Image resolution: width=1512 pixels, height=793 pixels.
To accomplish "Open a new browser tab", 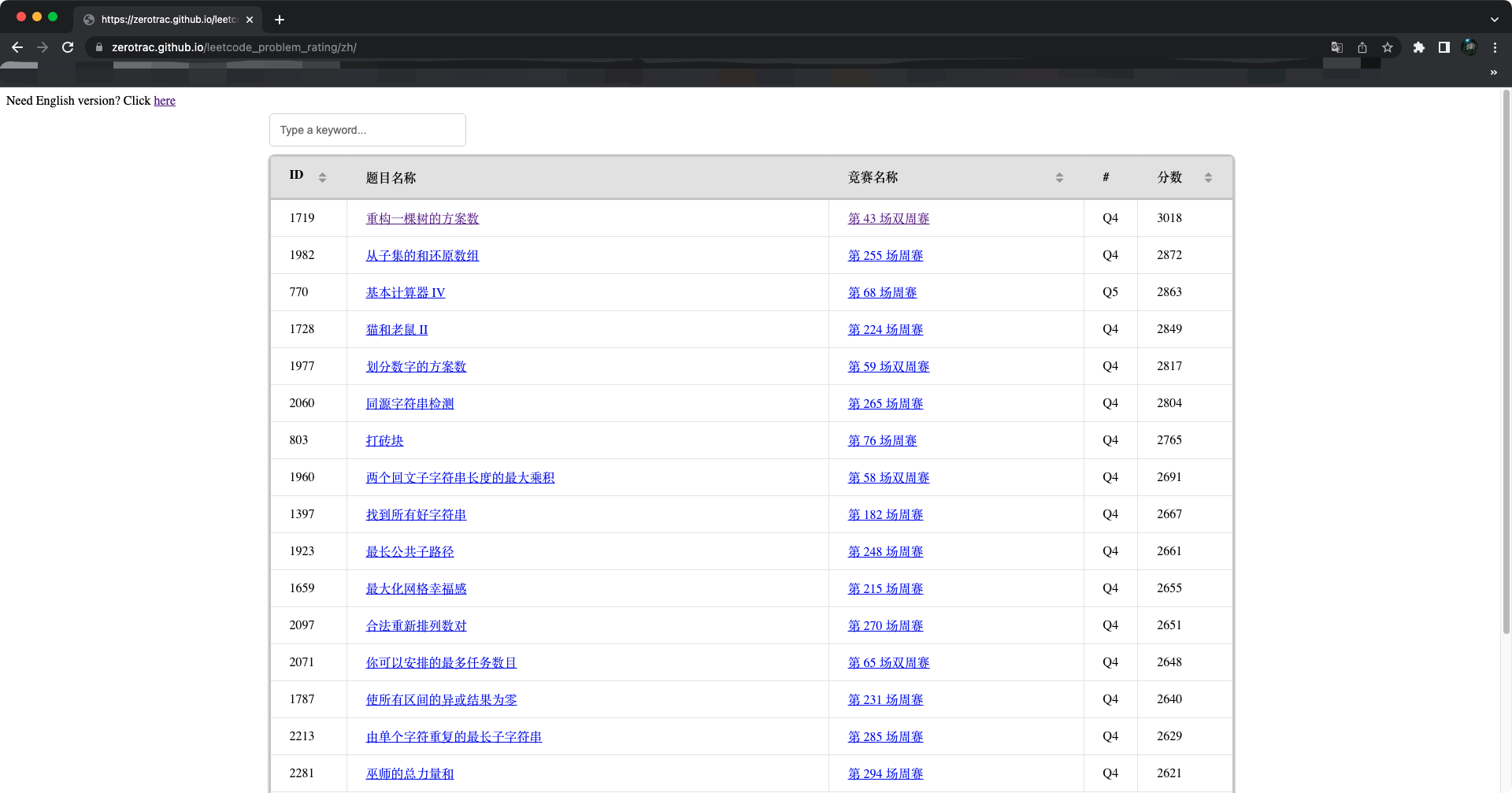I will 280,20.
